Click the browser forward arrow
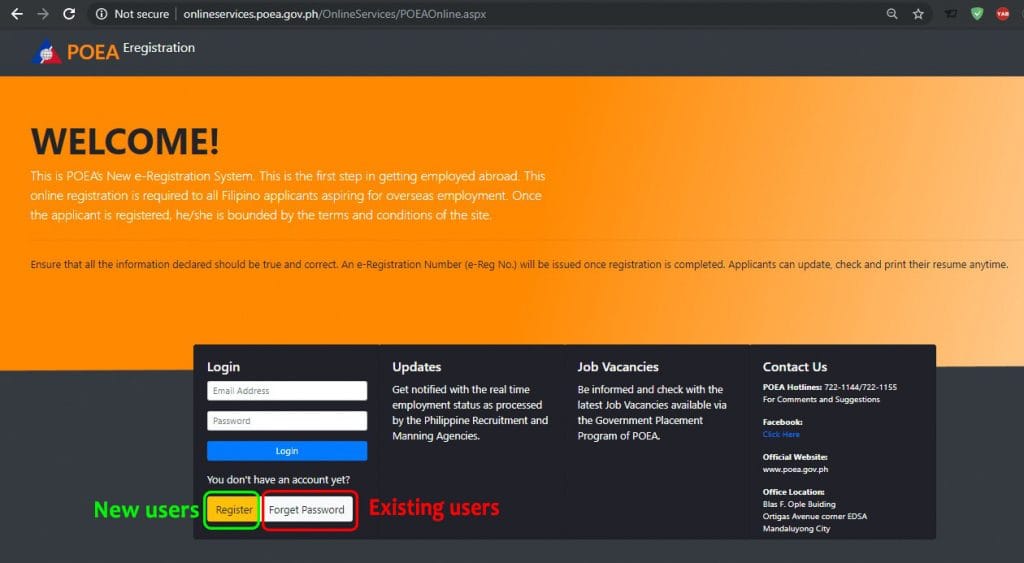Image resolution: width=1024 pixels, height=563 pixels. pyautogui.click(x=43, y=14)
